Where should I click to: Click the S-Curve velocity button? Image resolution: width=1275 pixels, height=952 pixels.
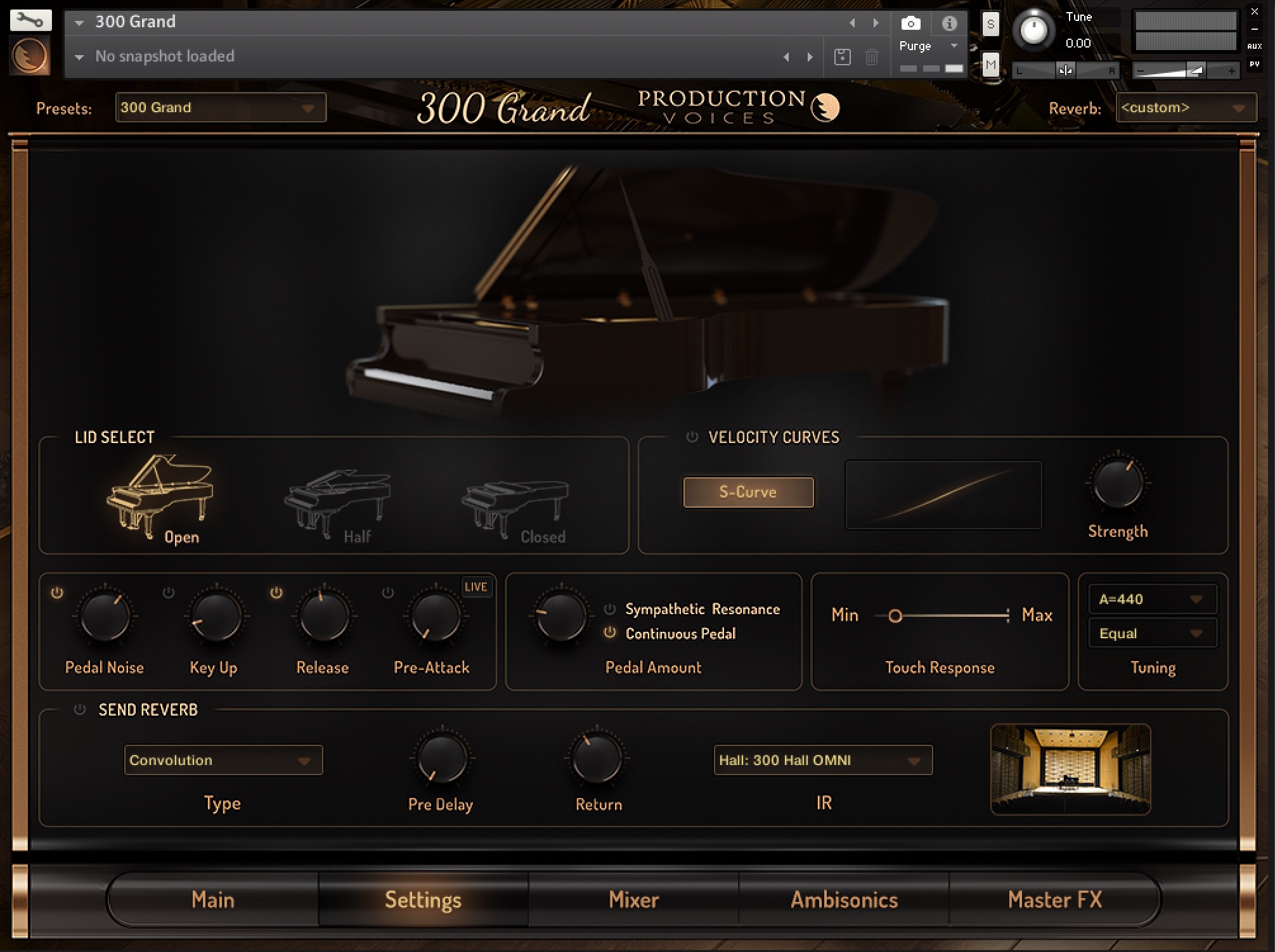(x=748, y=492)
